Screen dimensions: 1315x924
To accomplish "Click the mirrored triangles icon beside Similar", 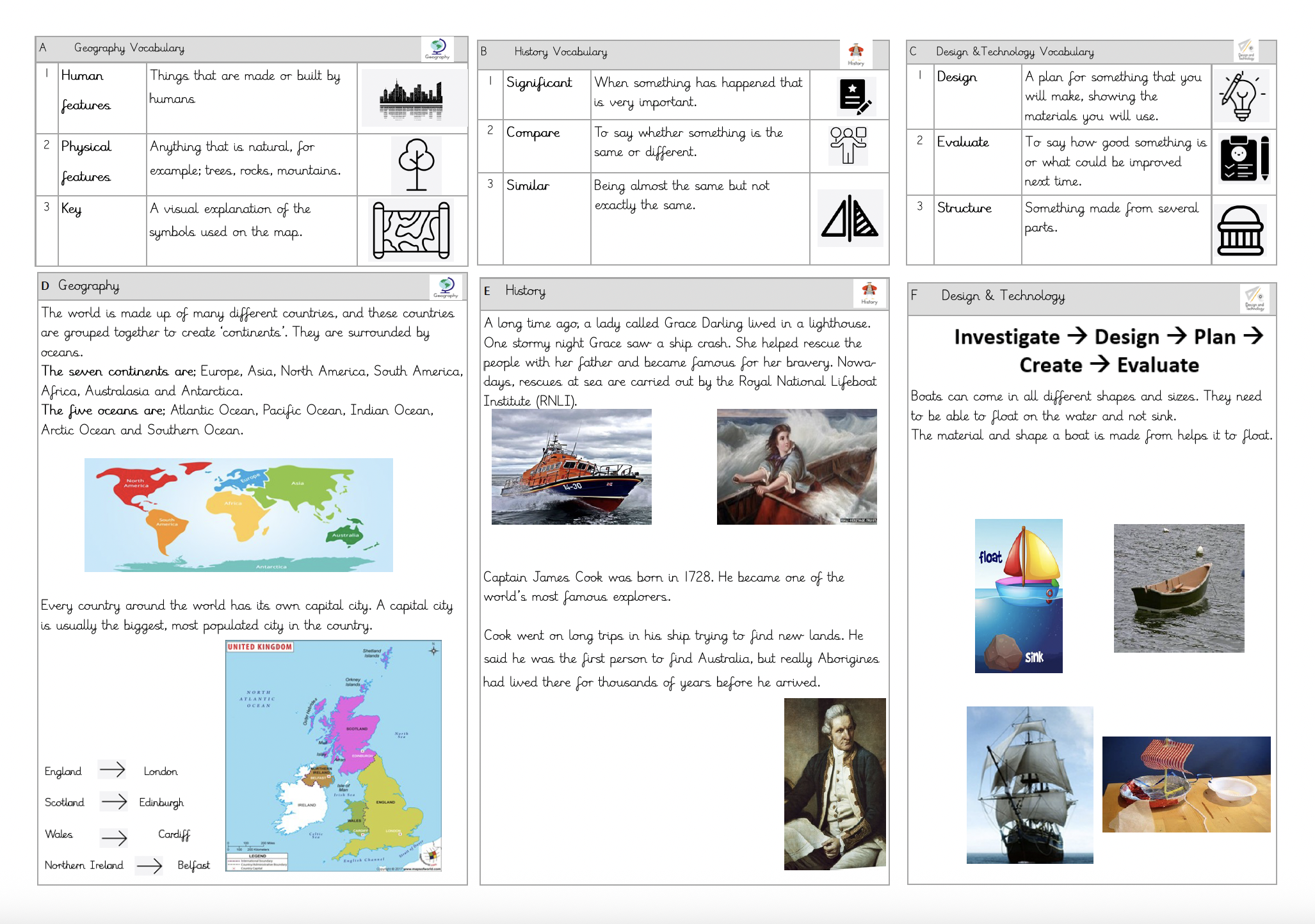I will point(850,218).
